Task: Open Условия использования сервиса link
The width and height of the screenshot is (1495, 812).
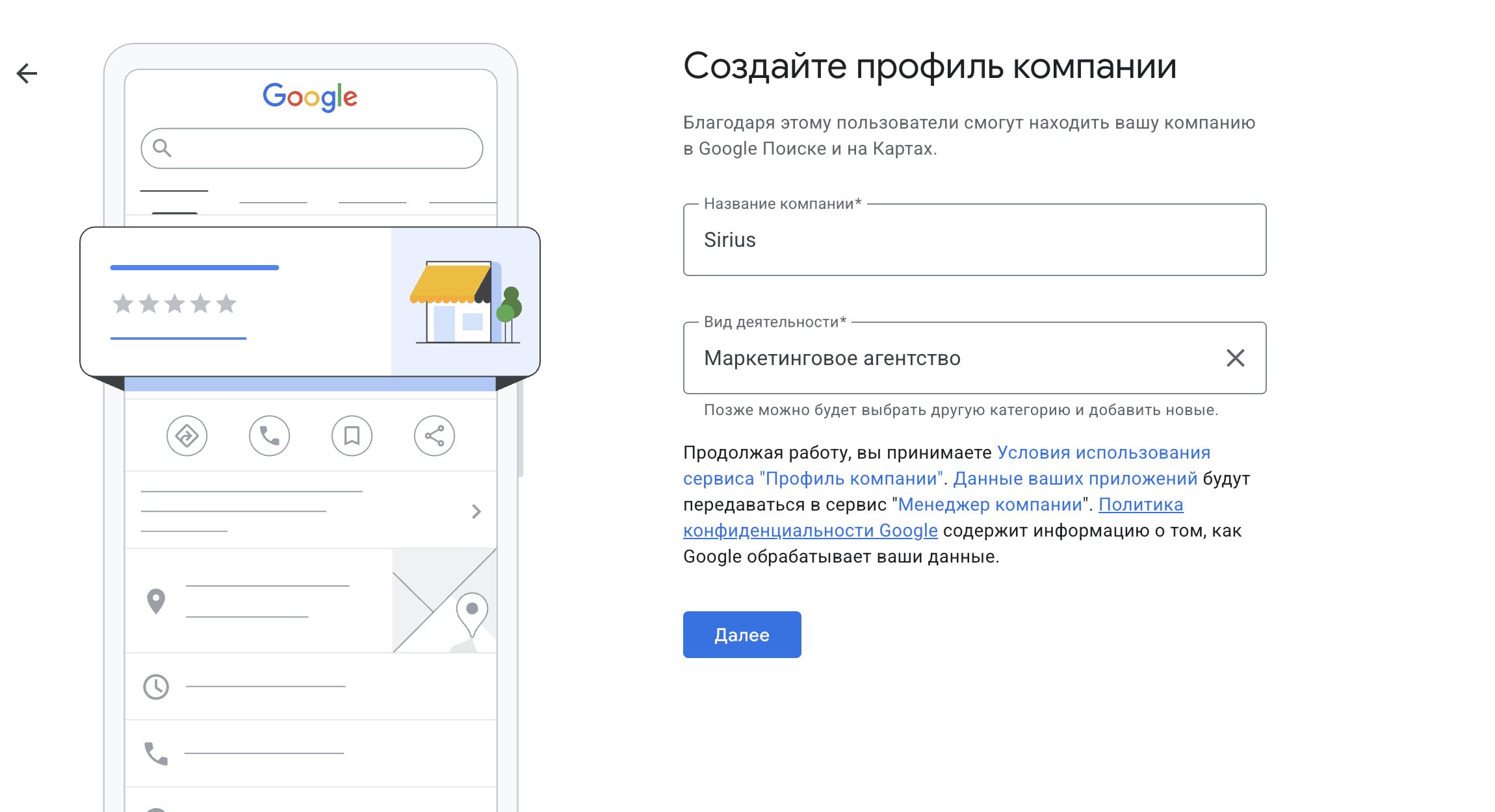Action: (946, 466)
